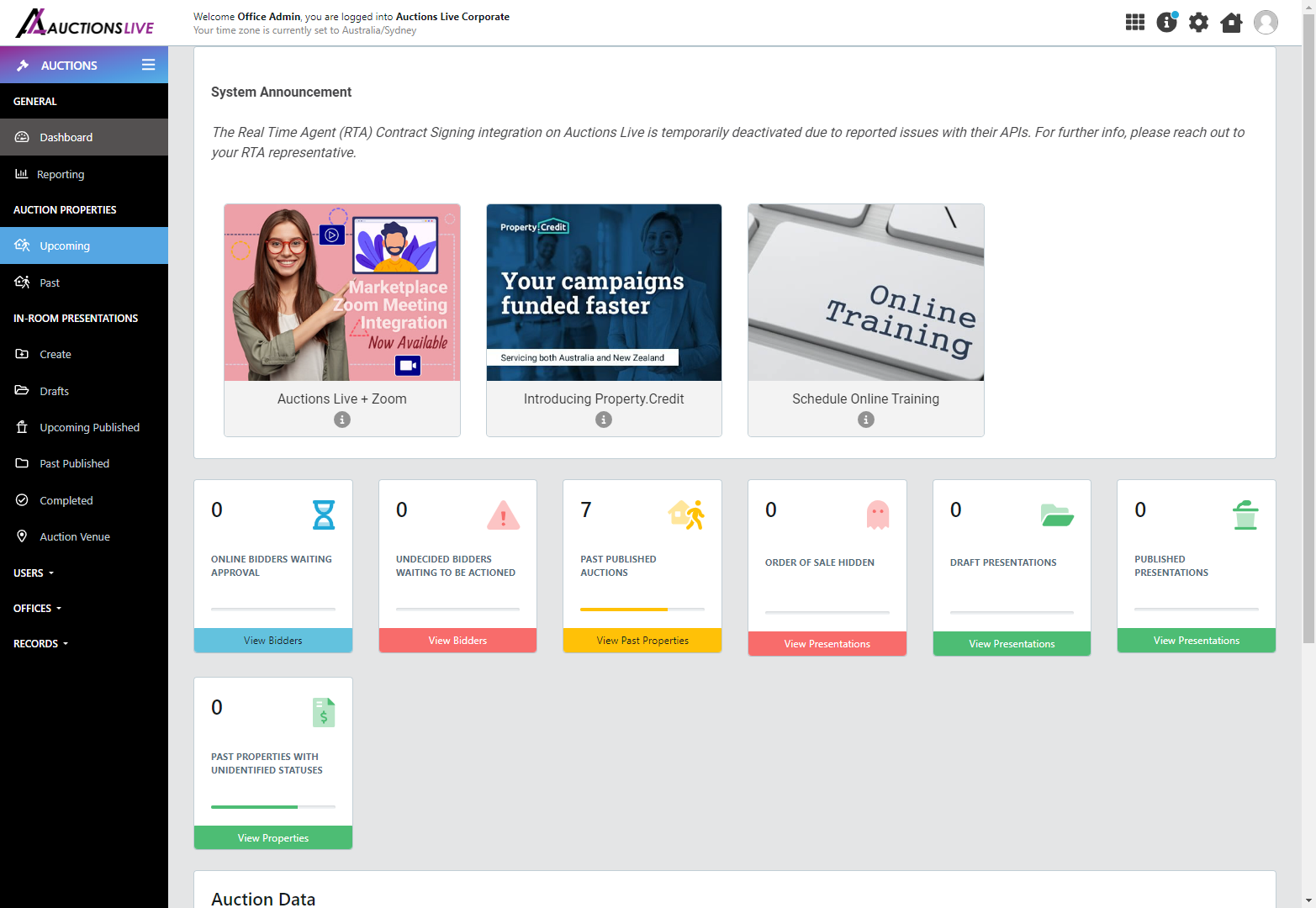Click info icon under Introducing Property.Credit
The image size is (1316, 908).
coord(604,420)
